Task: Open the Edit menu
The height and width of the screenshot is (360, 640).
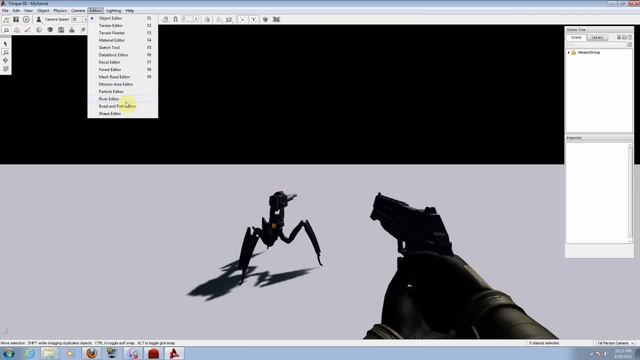Action: click(x=16, y=11)
